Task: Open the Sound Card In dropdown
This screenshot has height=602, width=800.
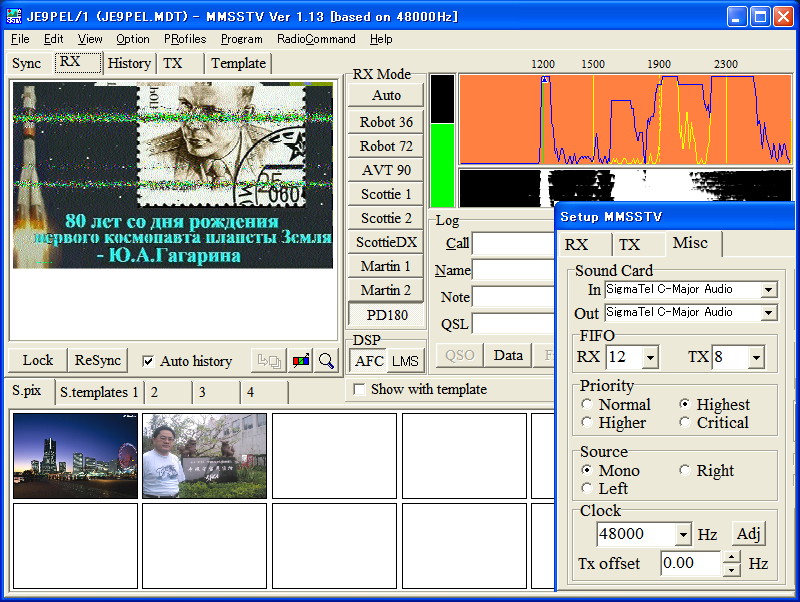Action: 768,290
